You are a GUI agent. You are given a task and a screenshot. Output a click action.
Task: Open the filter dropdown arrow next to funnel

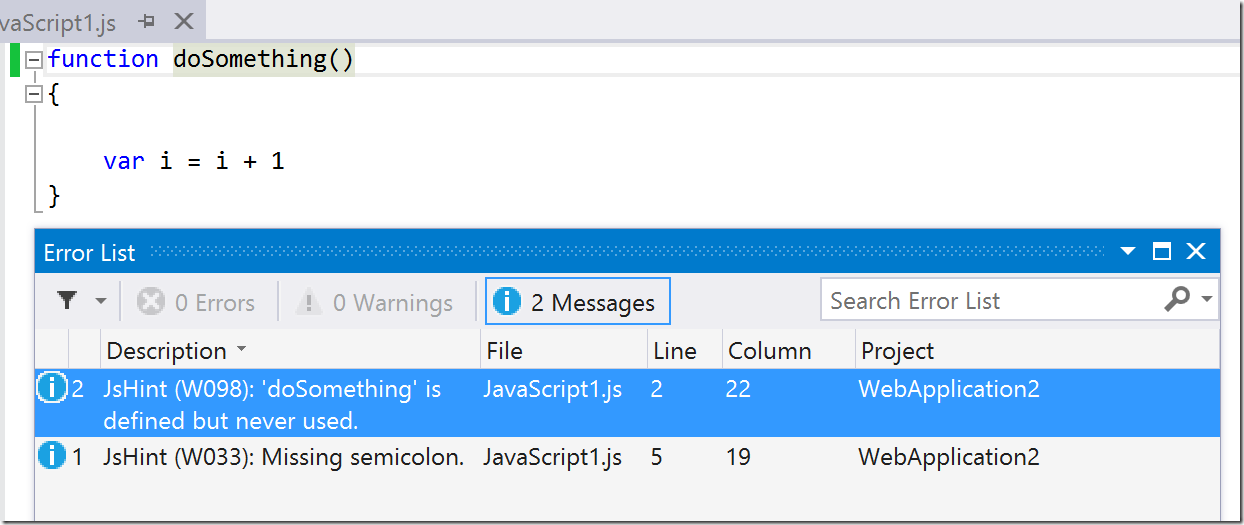pos(100,301)
